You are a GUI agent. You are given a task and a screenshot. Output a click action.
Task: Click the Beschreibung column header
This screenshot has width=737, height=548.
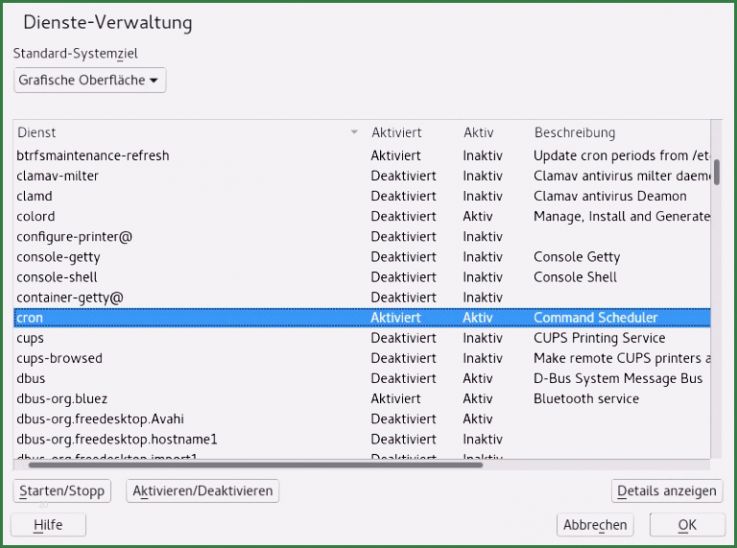[575, 133]
